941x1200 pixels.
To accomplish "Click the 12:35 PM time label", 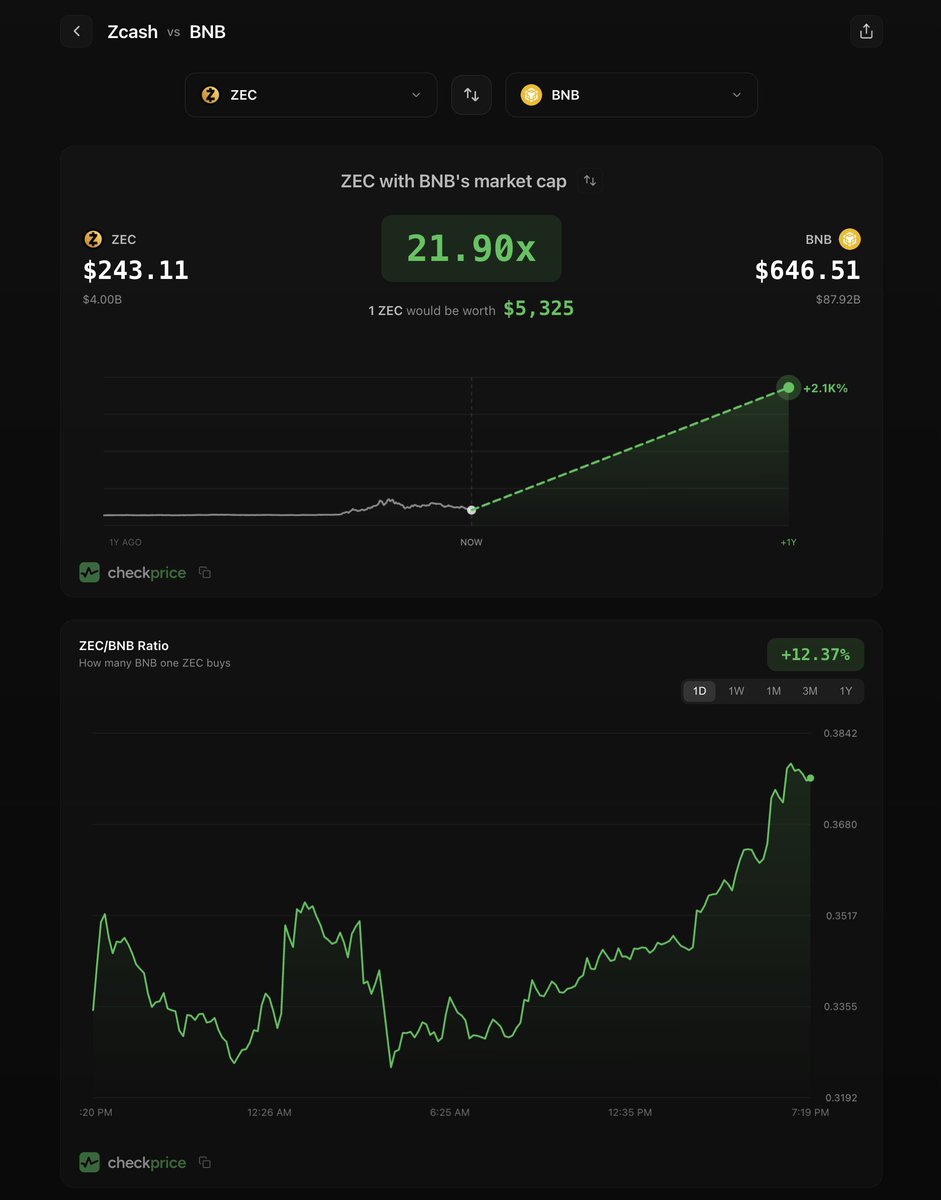I will pyautogui.click(x=630, y=1112).
